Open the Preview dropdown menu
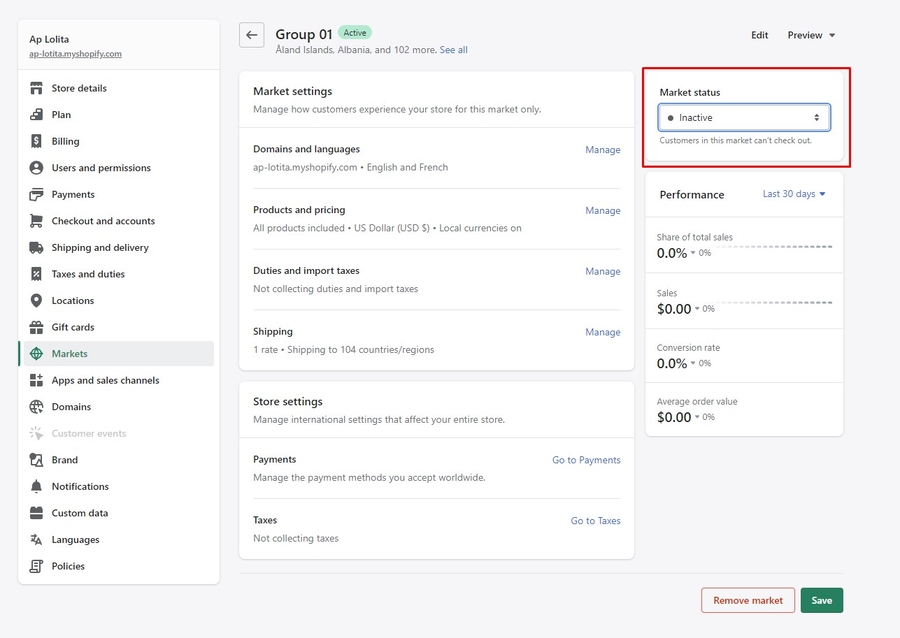 [811, 35]
